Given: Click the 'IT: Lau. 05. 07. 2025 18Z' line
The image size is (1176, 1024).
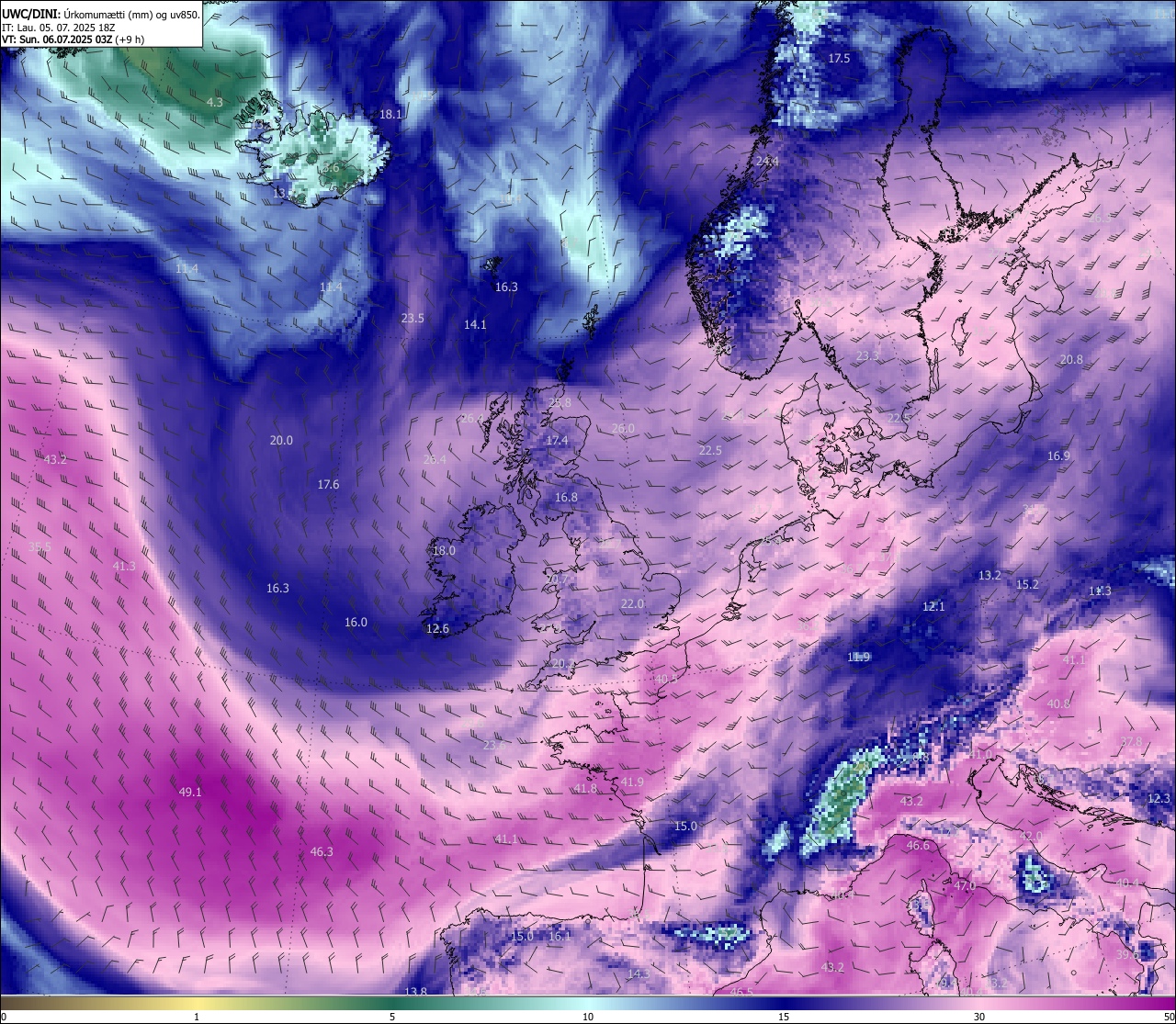Looking at the screenshot, I should tap(59, 28).
